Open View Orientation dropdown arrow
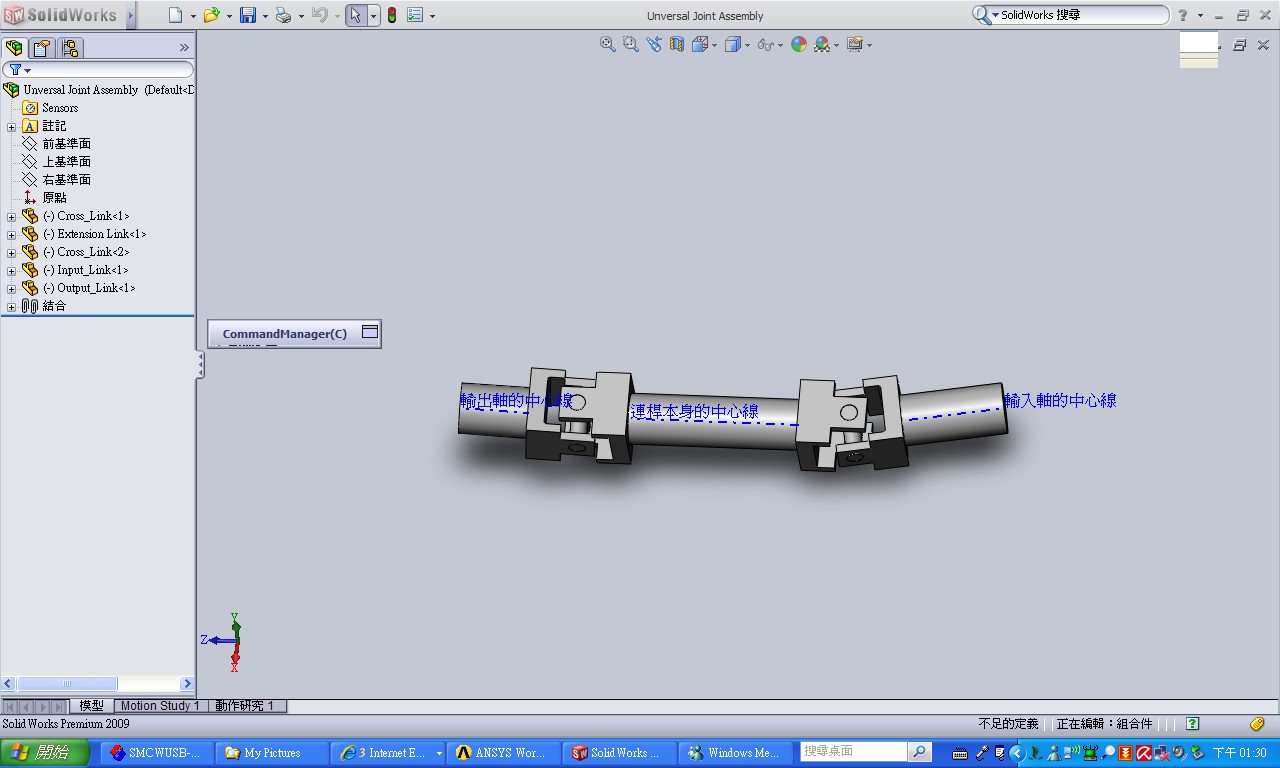Screen dimensions: 1280x768 coord(714,45)
